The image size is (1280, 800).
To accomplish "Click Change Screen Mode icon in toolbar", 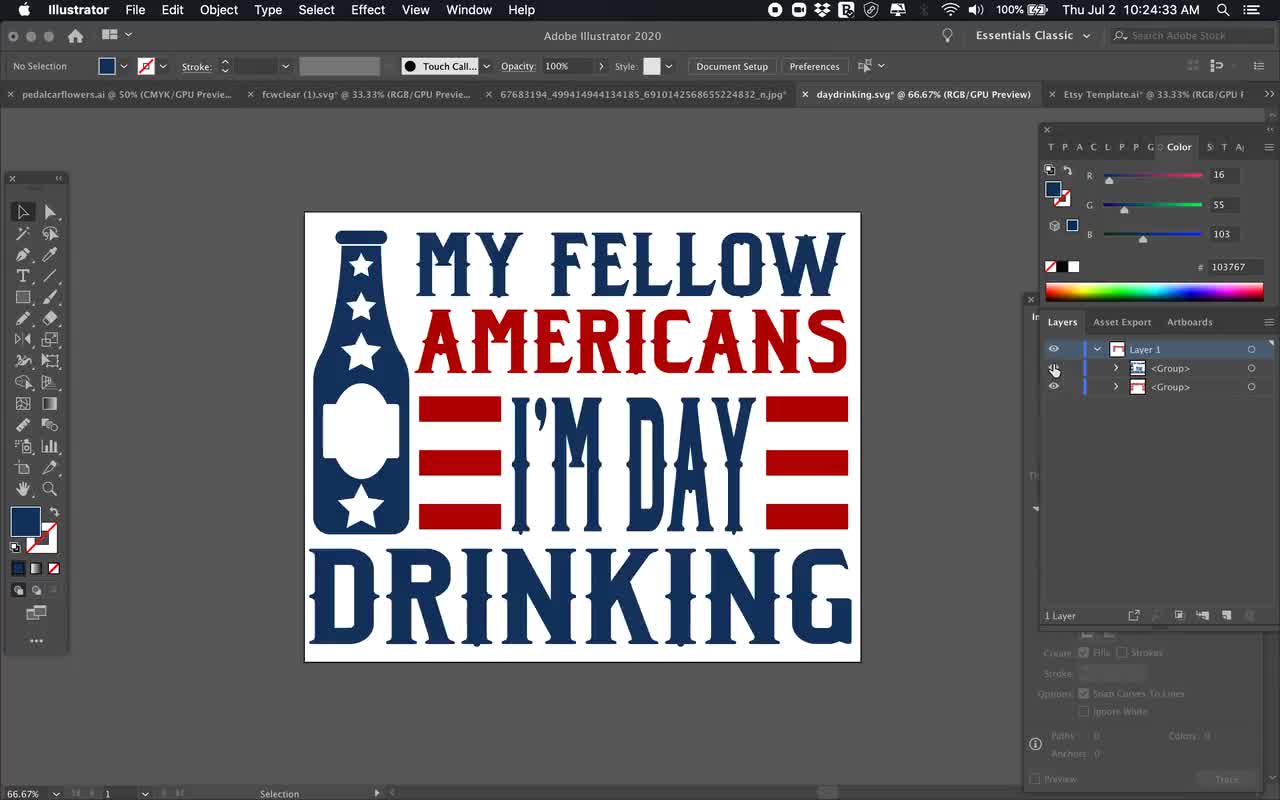I will pos(36,612).
